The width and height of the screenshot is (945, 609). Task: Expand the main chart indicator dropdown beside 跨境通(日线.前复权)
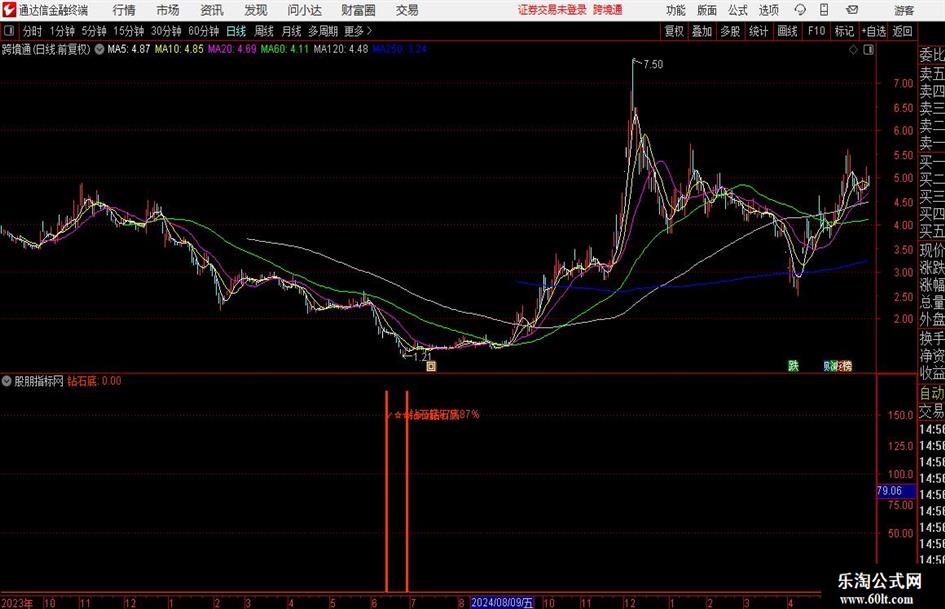pos(99,49)
